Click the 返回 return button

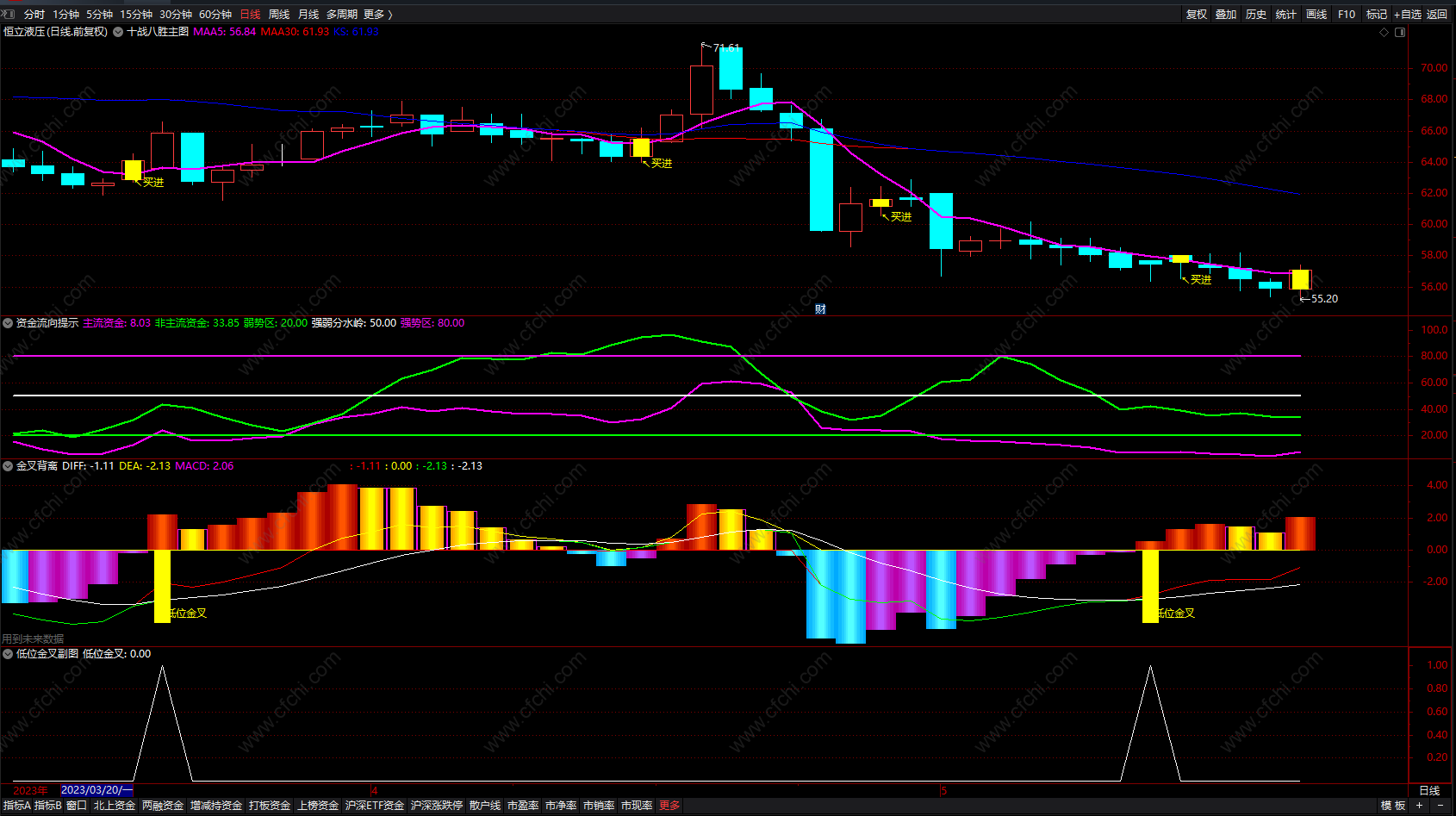coord(1437,14)
